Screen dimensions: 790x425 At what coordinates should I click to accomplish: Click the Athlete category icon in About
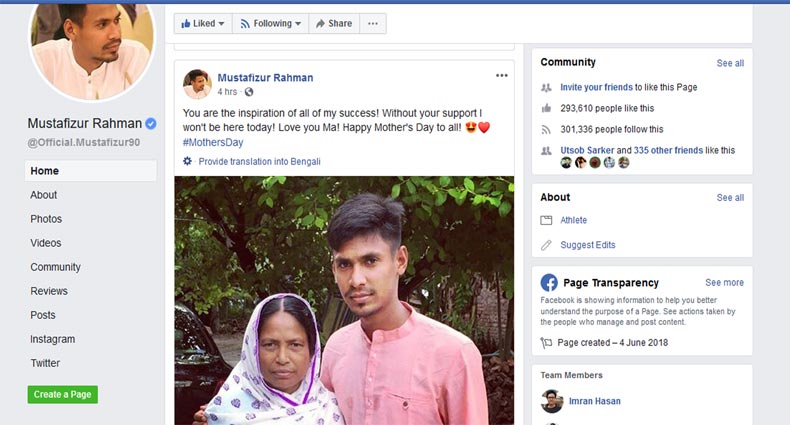[x=546, y=220]
